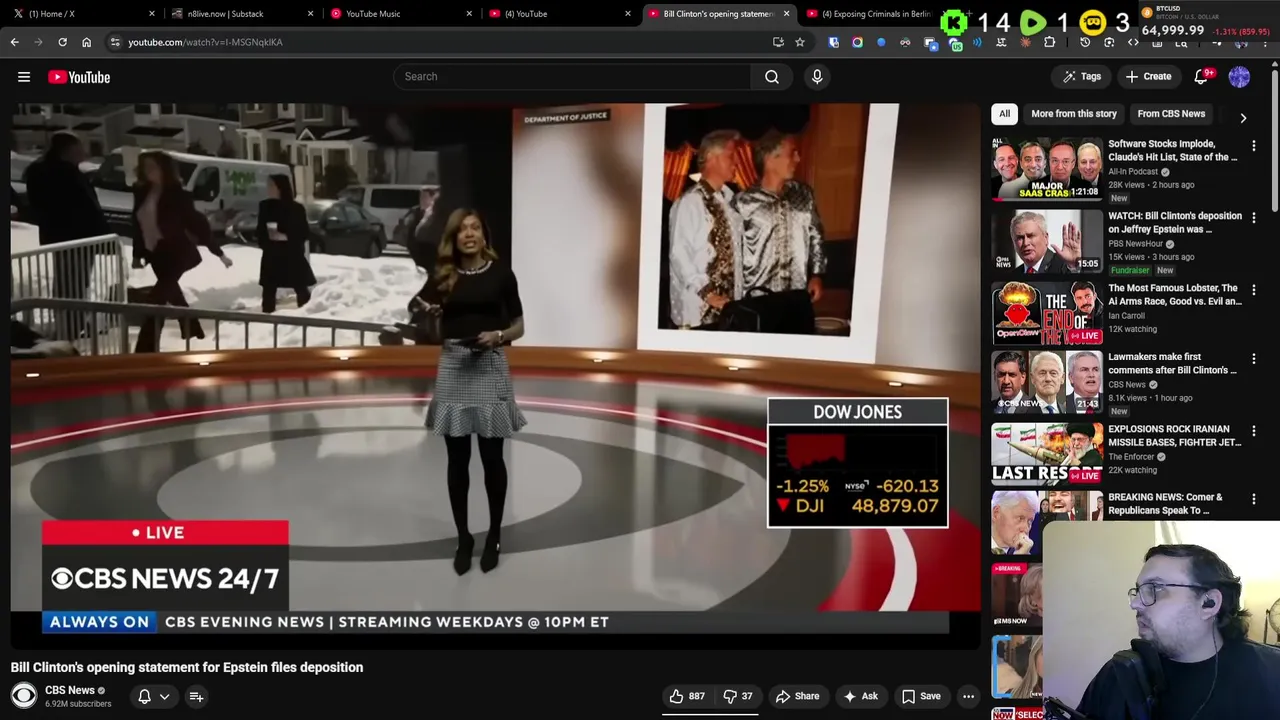
Task: Open the Software Stocks Implode thumbnail
Action: point(1047,169)
